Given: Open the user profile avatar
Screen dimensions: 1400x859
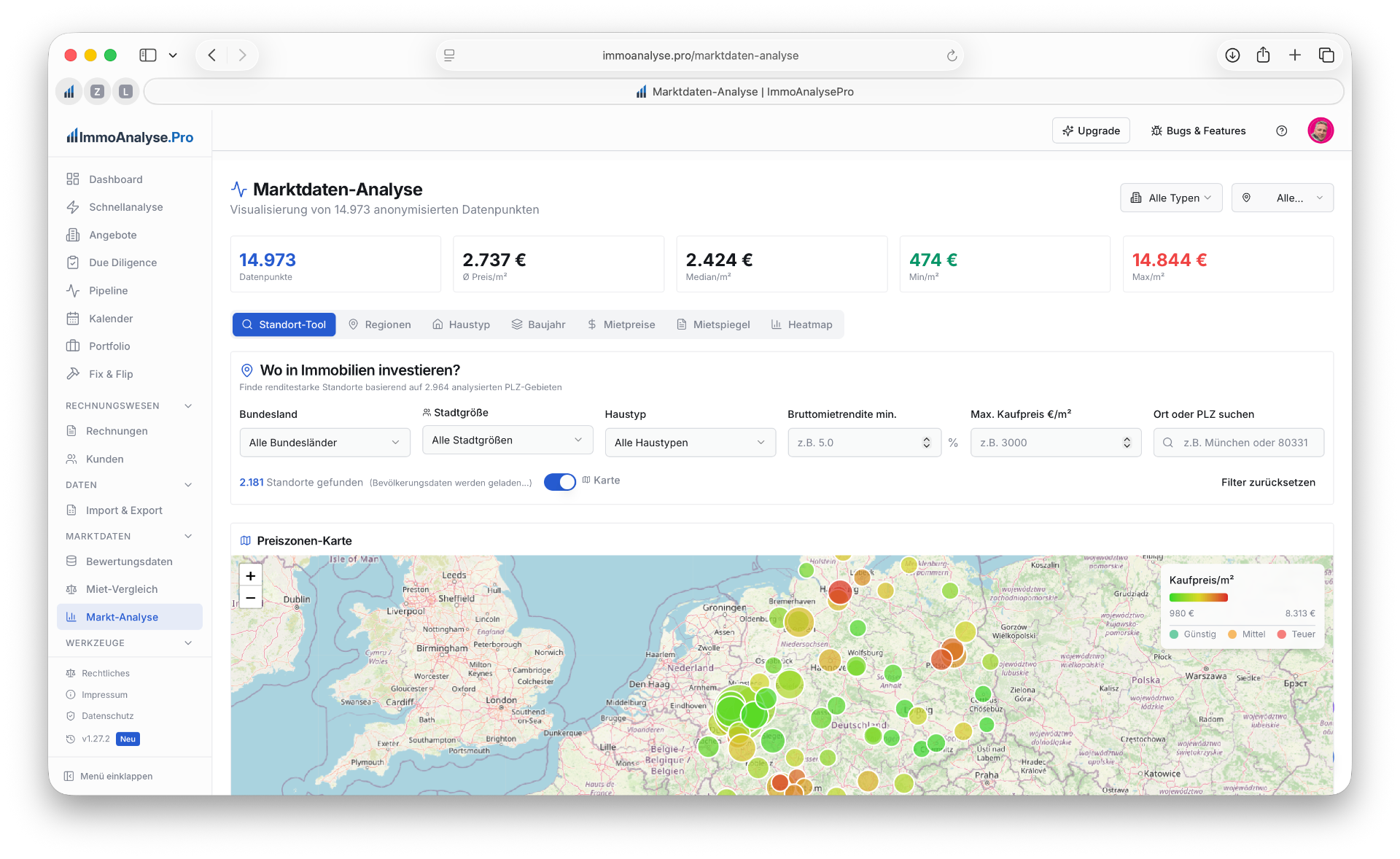Looking at the screenshot, I should click(1321, 131).
